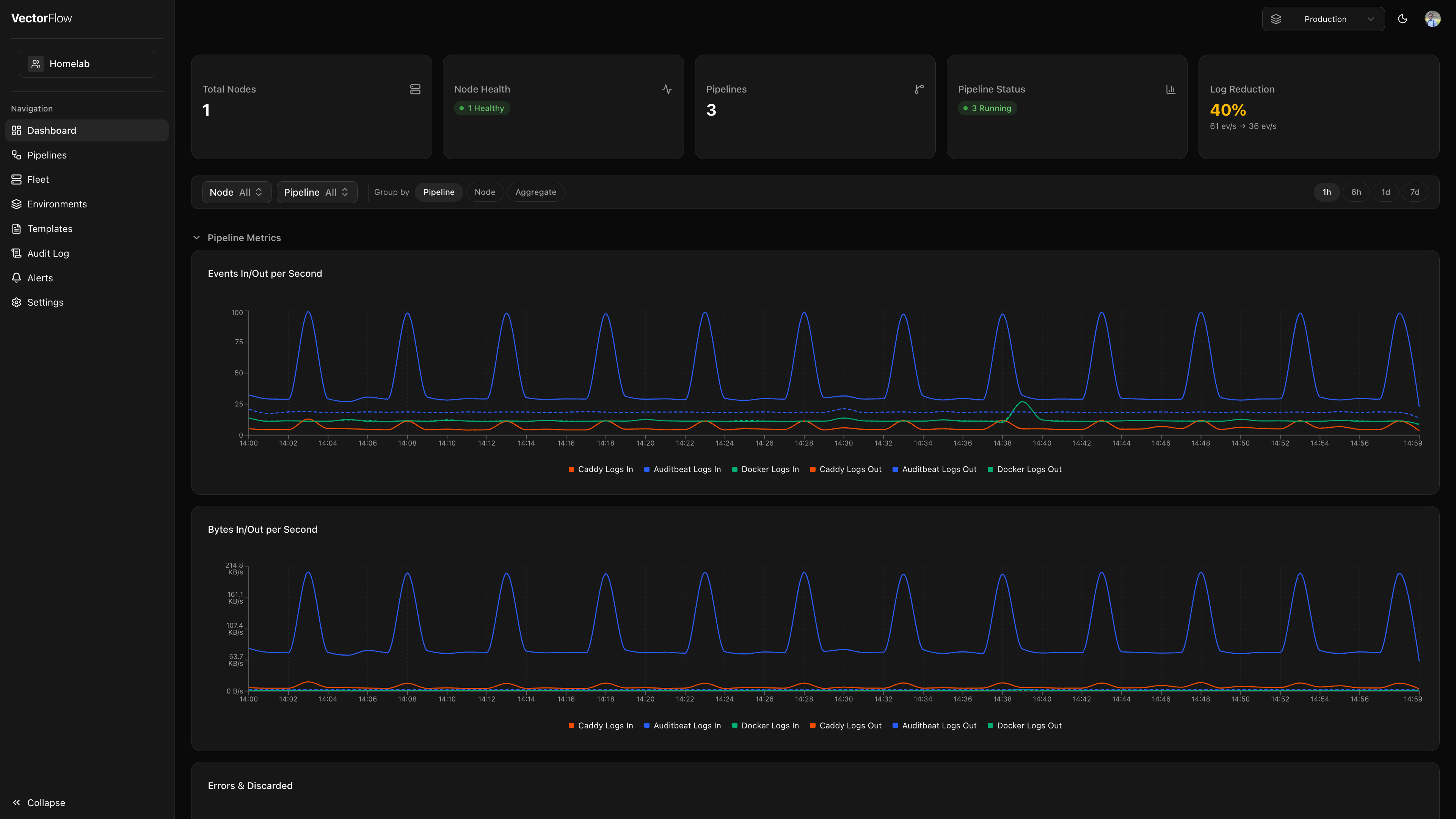Open the Production environment selector
The height and width of the screenshot is (819, 1456).
(1323, 19)
